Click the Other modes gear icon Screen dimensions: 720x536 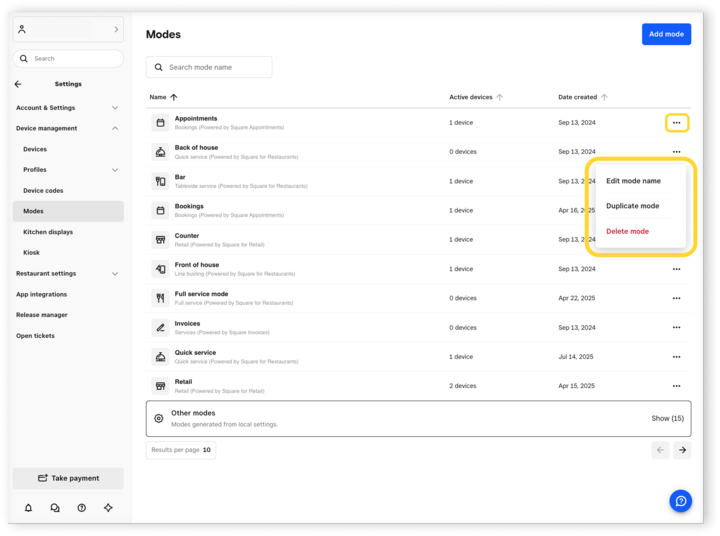click(159, 418)
